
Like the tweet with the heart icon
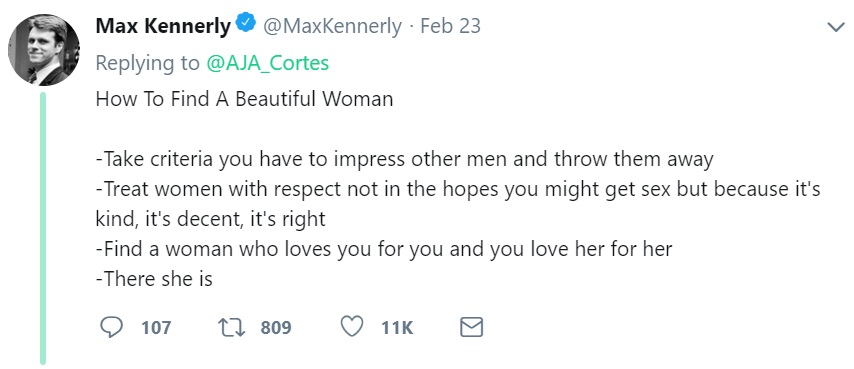point(352,327)
